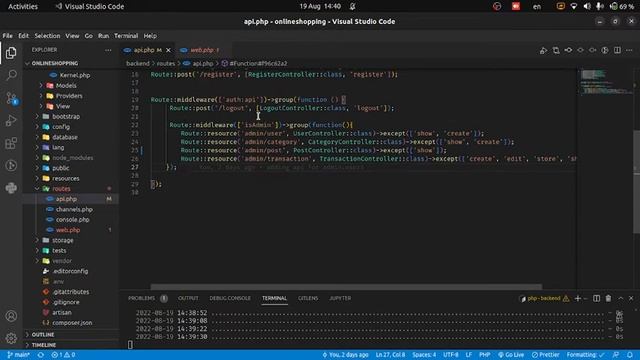The height and width of the screenshot is (360, 640).
Task: Click the Prettier status bar item
Action: pyautogui.click(x=545, y=355)
